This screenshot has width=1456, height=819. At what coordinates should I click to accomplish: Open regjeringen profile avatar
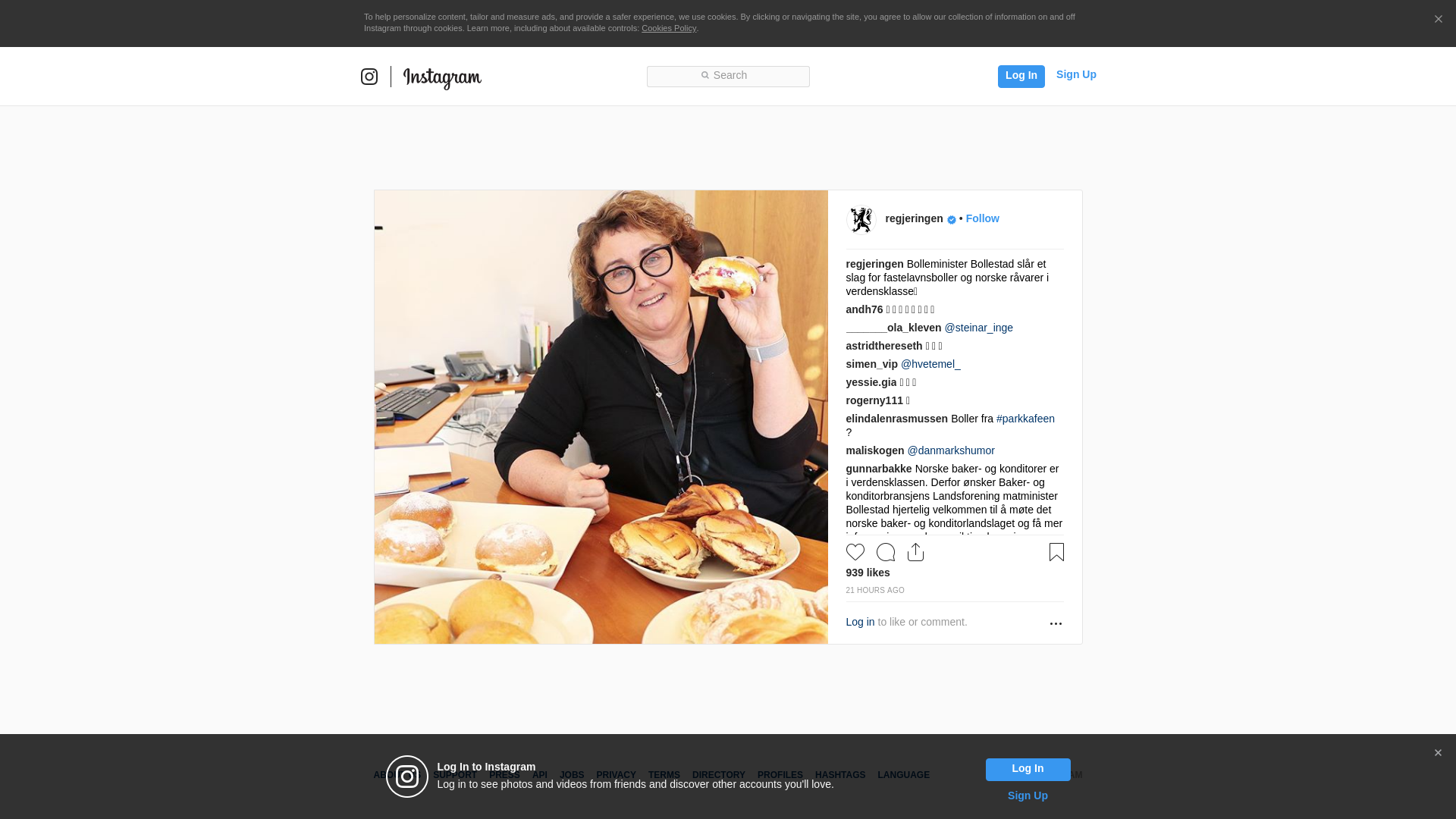[x=861, y=220]
